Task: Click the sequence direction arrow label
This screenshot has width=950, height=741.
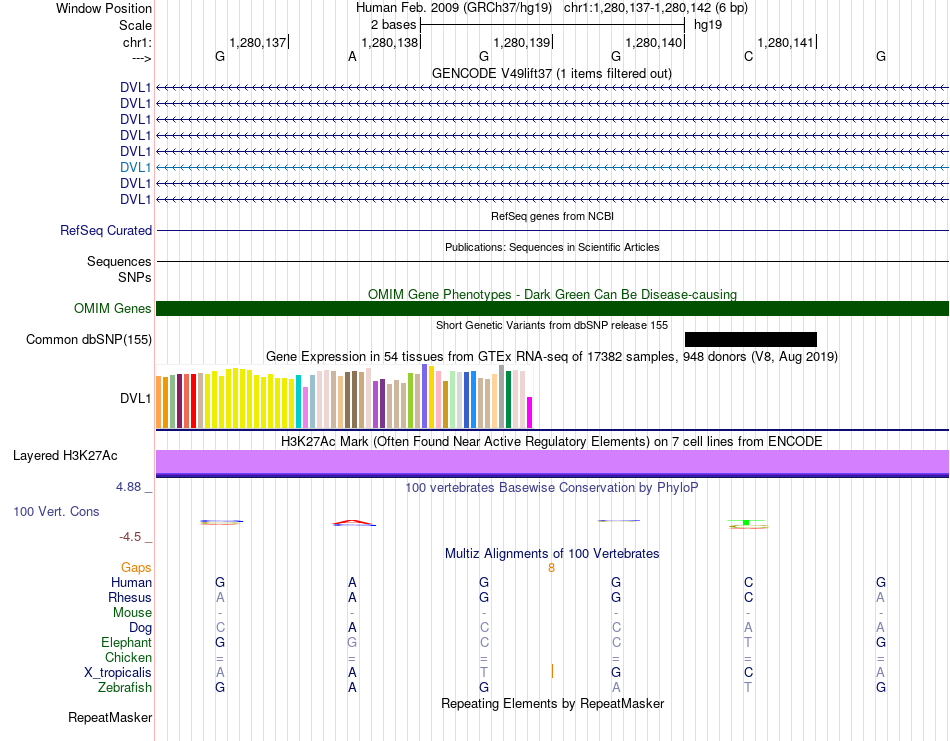Action: tap(141, 58)
